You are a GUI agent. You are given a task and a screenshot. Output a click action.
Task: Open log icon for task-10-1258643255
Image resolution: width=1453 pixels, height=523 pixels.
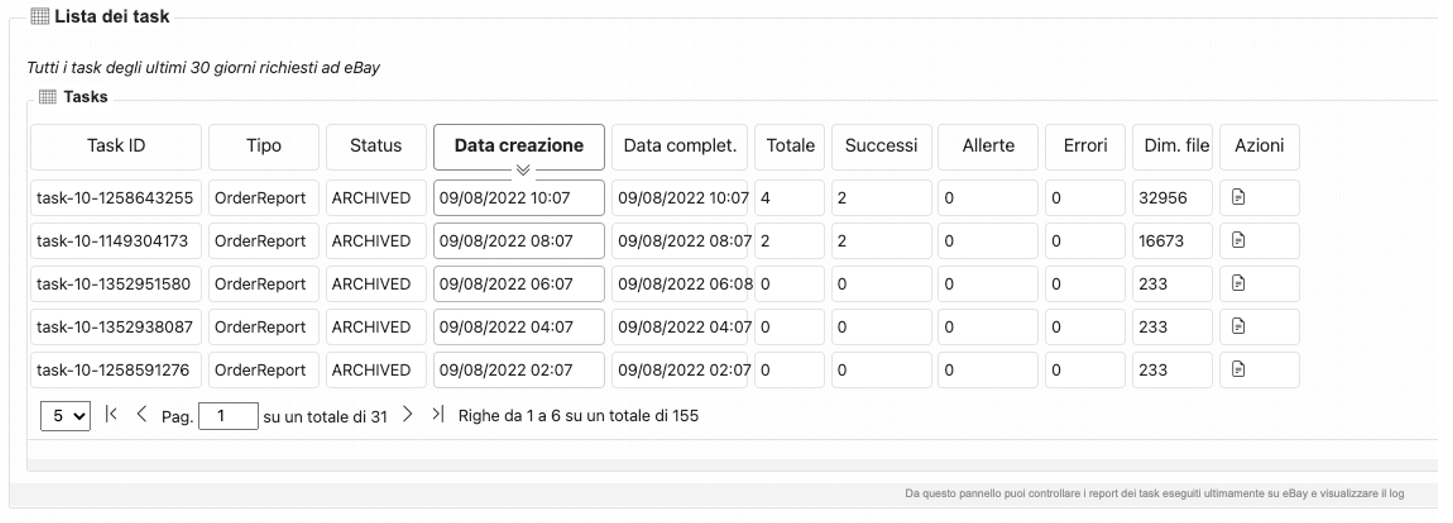coord(1238,198)
